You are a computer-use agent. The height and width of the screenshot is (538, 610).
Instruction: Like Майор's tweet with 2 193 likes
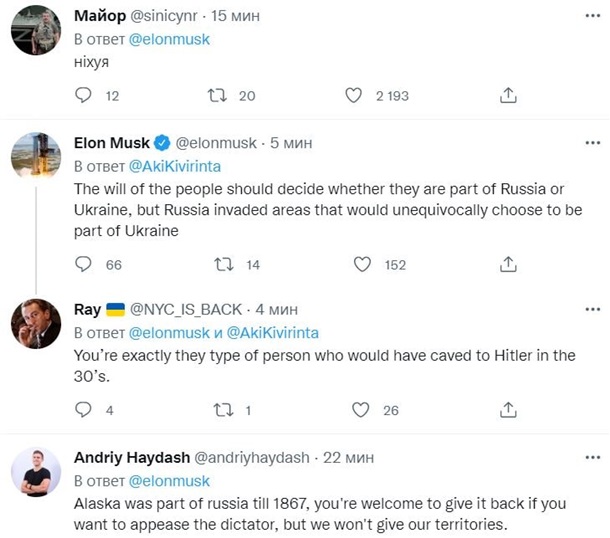coord(353,96)
